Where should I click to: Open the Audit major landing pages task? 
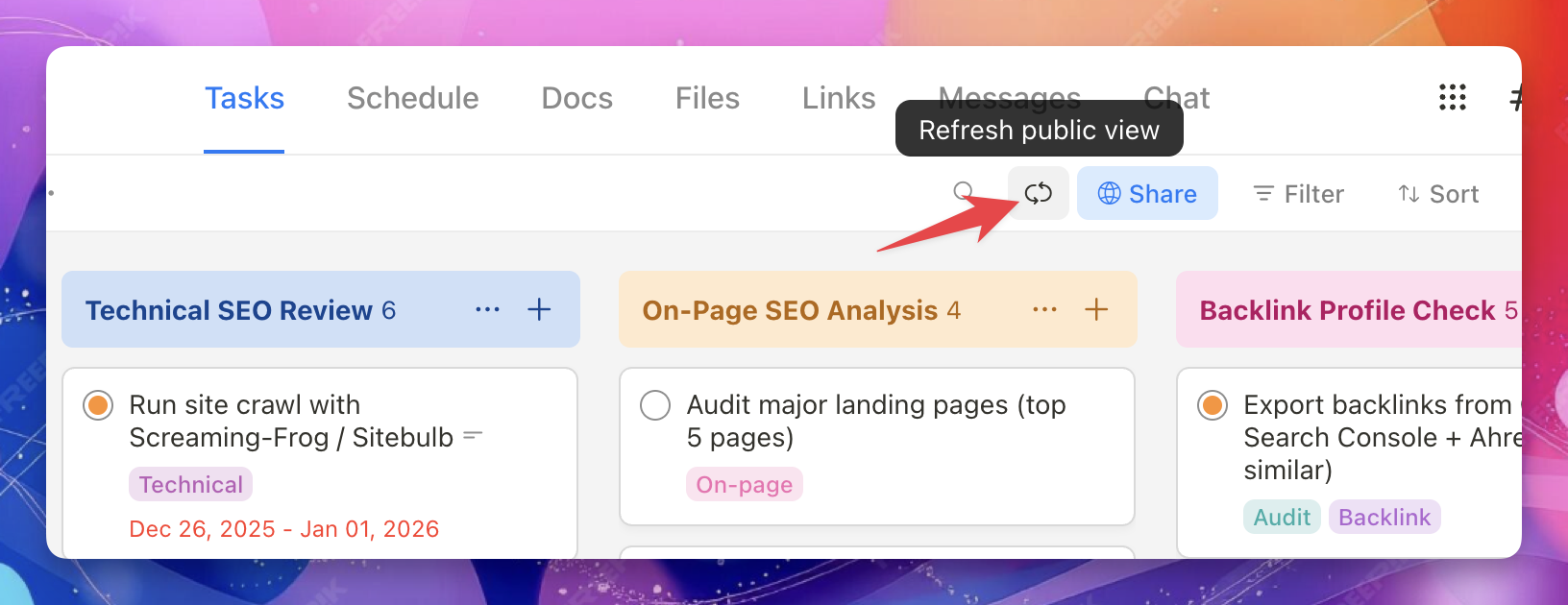(876, 422)
